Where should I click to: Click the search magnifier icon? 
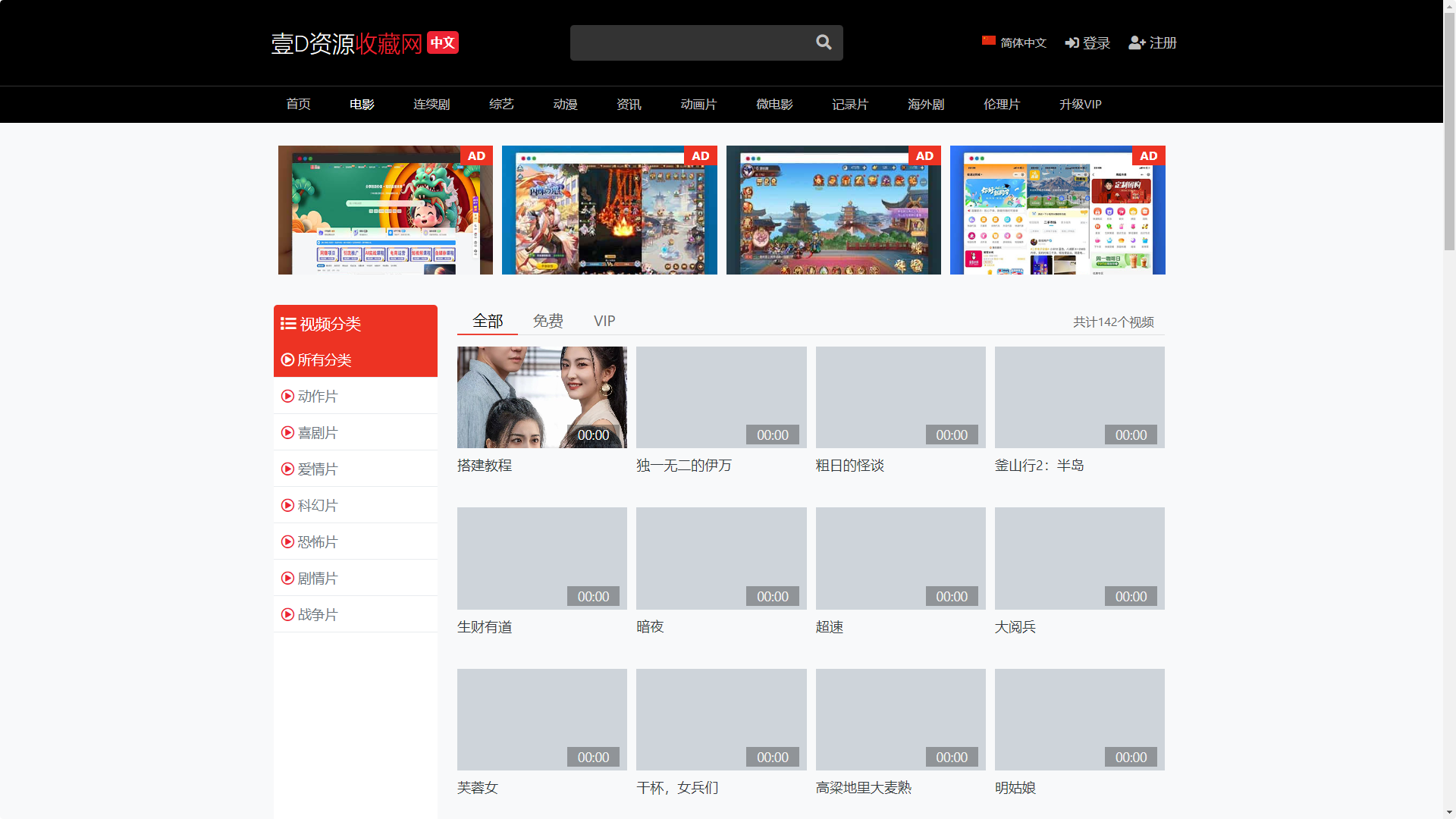click(824, 42)
